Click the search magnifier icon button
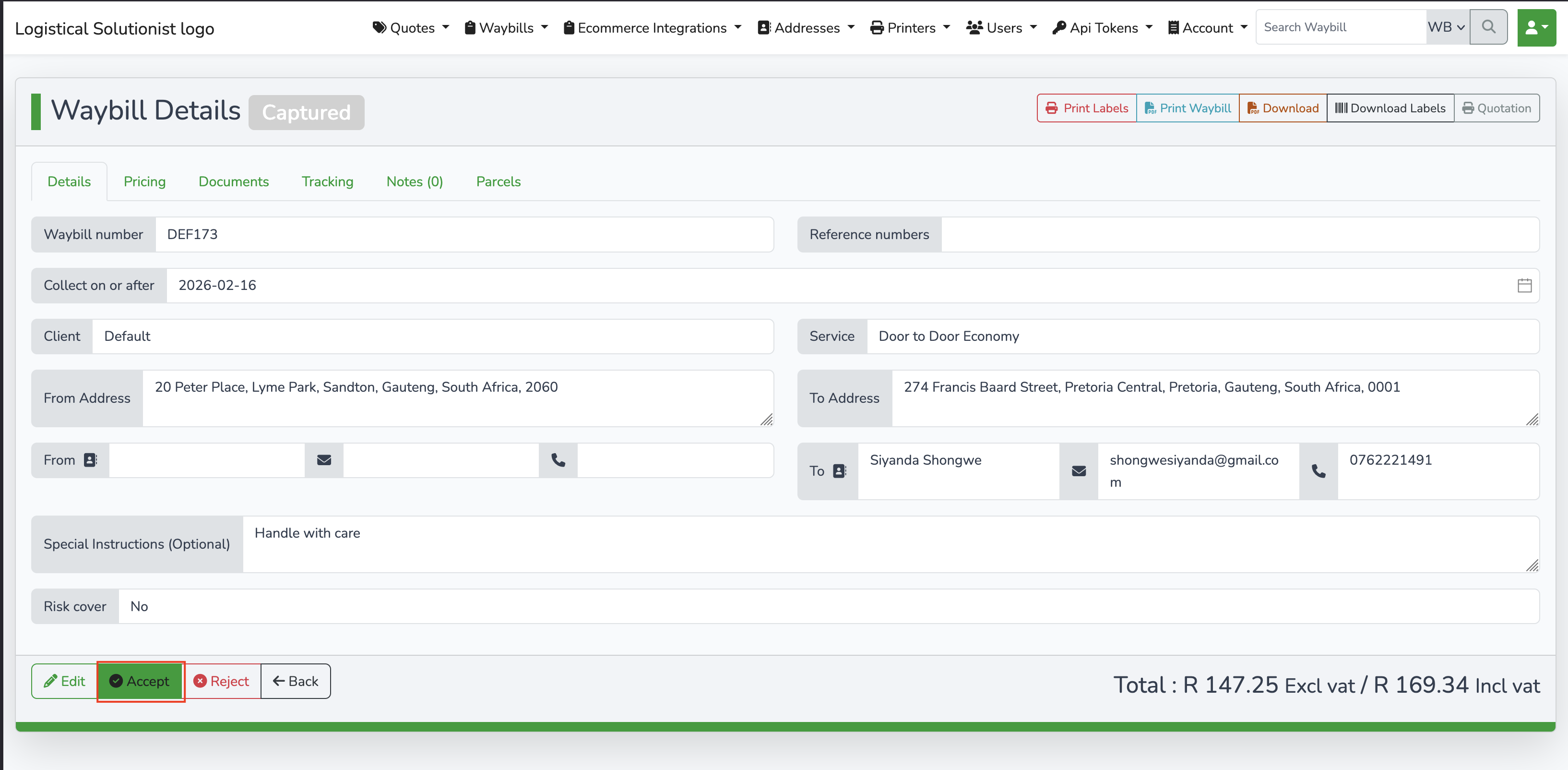 1488,27
